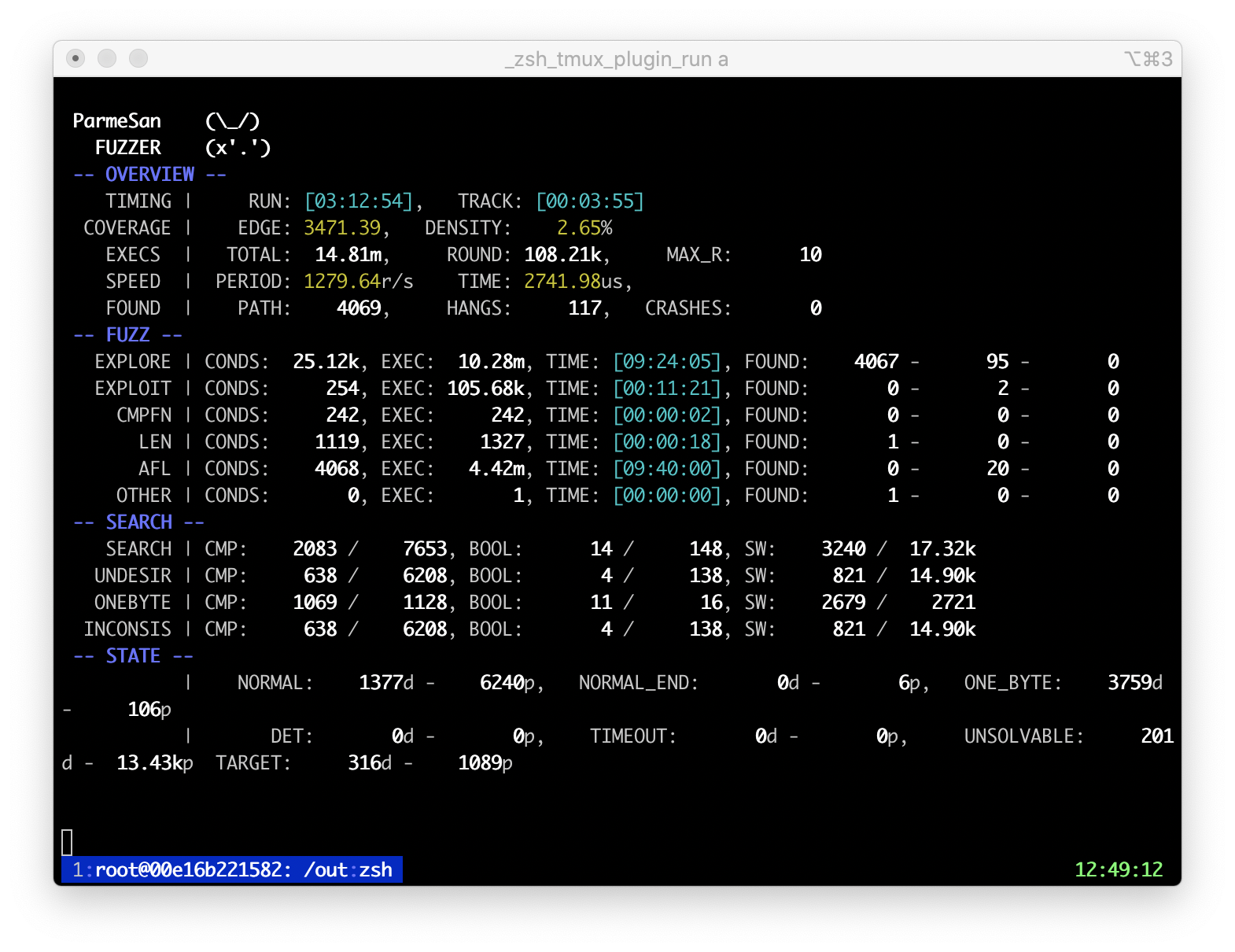Click the LEN EXEC value 1327
Screen dimensions: 1235x952
pos(502,442)
